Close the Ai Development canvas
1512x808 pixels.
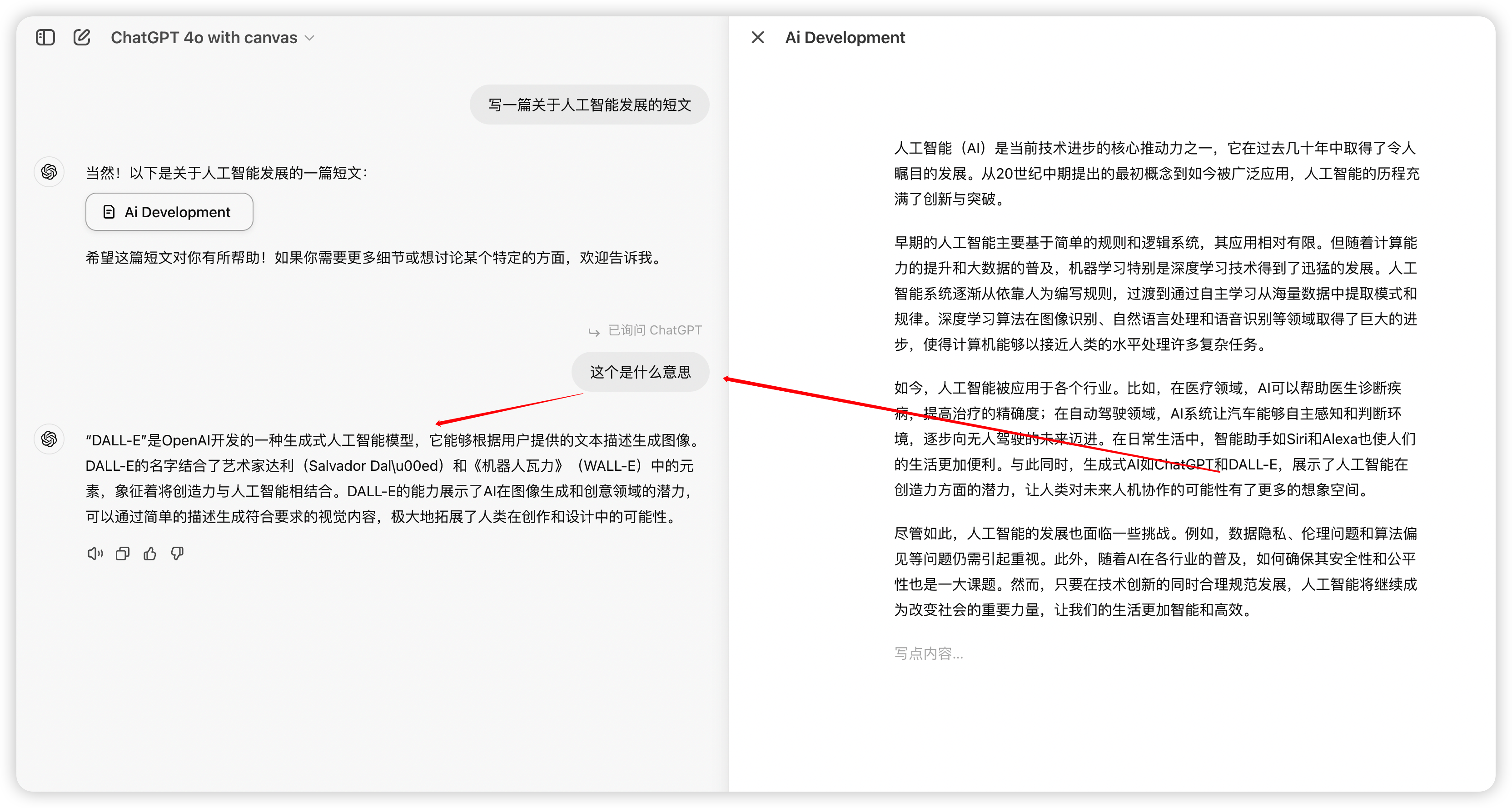pos(758,38)
